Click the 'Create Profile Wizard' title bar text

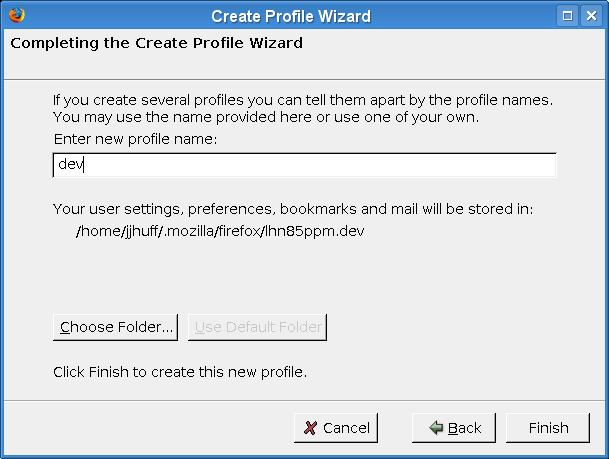[x=290, y=15]
